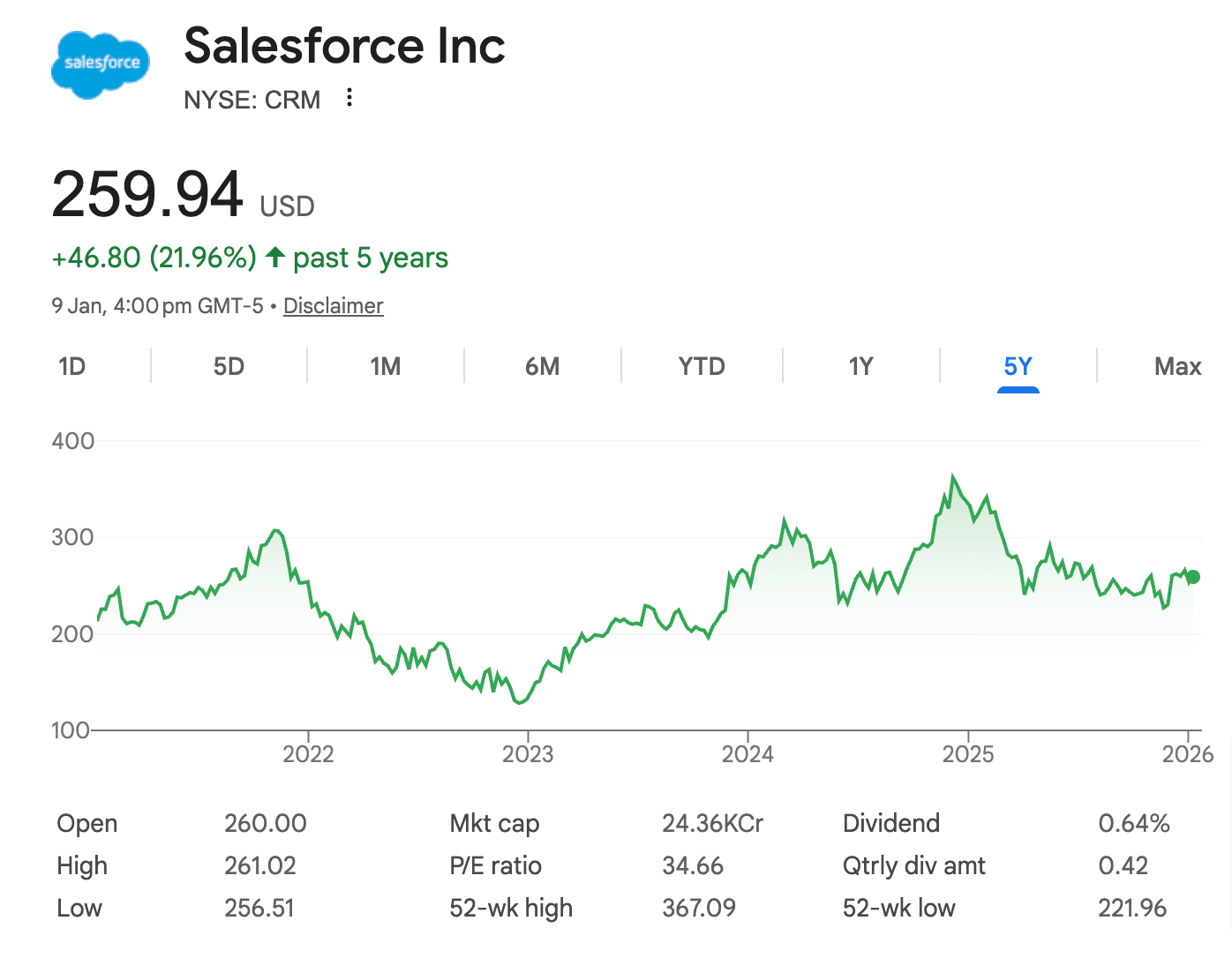
Task: Show the Max time range
Action: (1177, 366)
